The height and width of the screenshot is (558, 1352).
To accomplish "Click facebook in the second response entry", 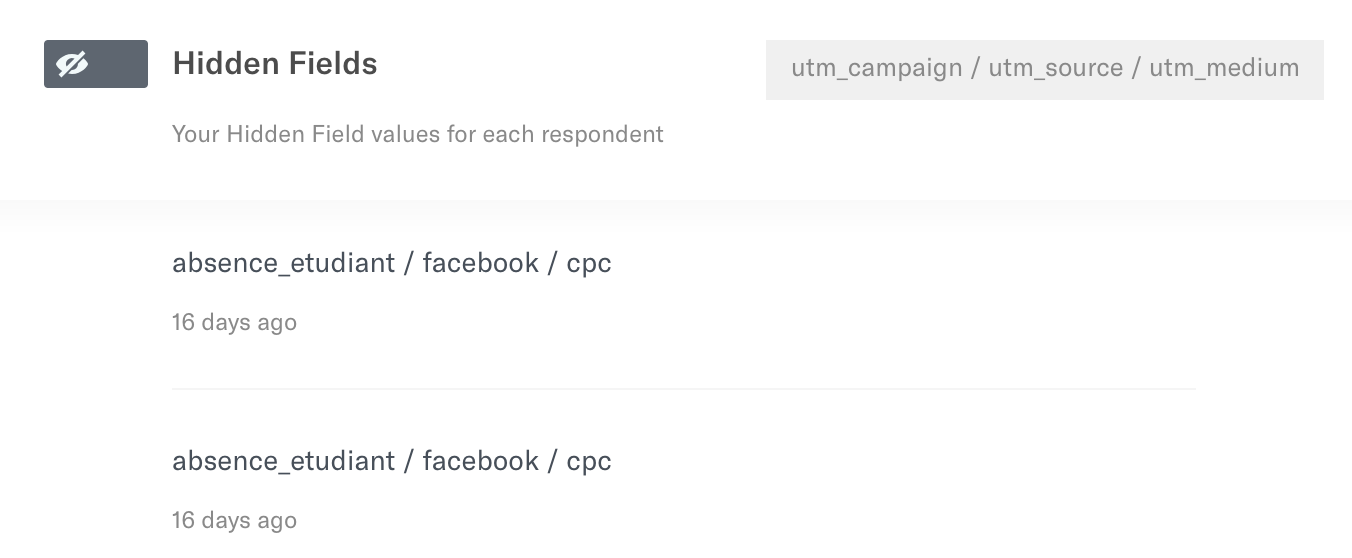I will click(481, 461).
